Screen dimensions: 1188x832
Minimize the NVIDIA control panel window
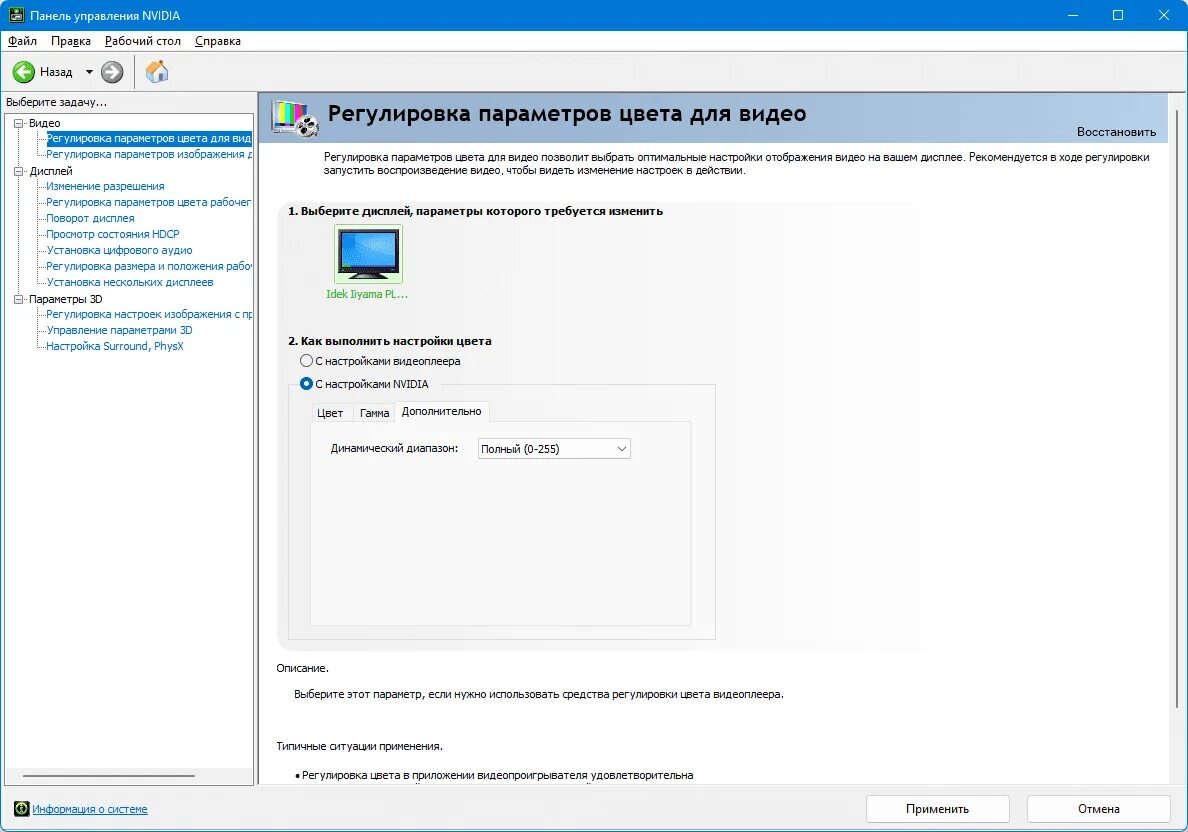[x=1072, y=15]
